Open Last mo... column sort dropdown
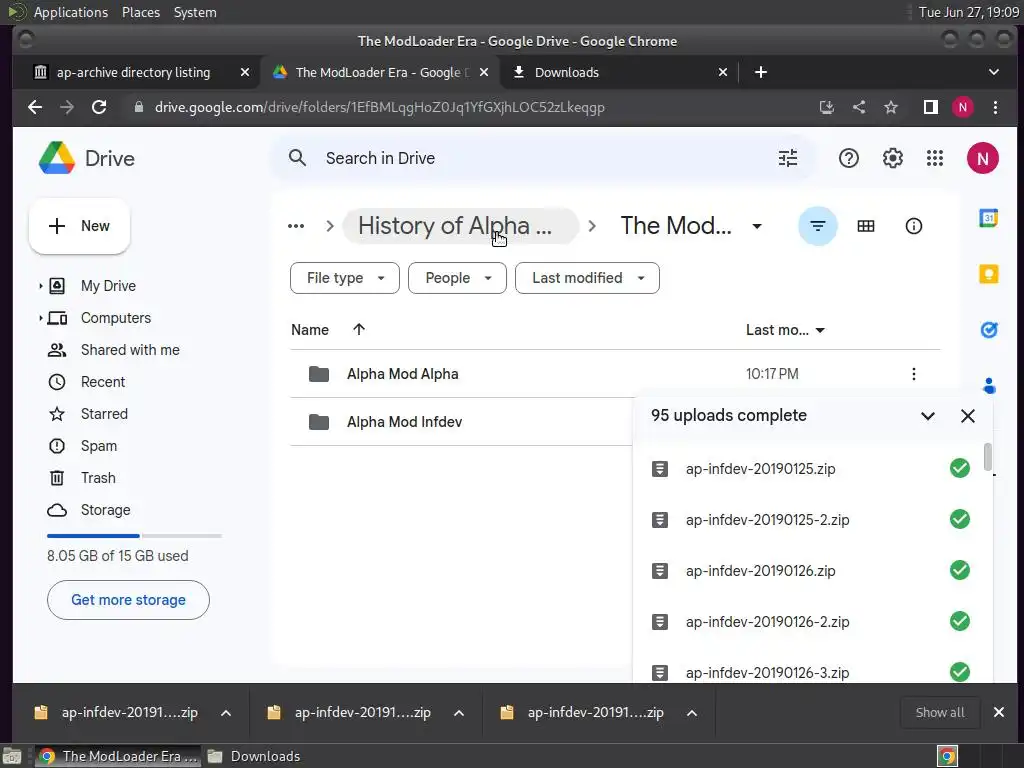Screen dimensions: 1024x768 point(820,330)
